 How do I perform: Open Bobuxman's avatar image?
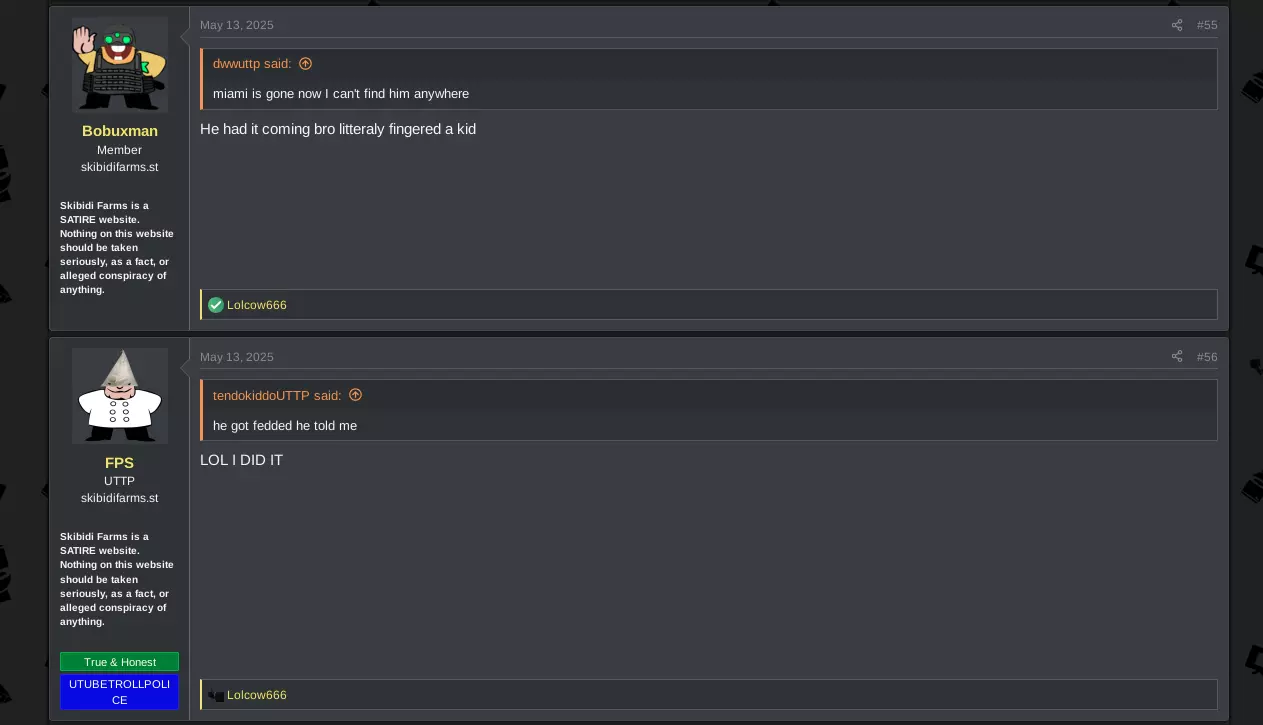[x=120, y=65]
